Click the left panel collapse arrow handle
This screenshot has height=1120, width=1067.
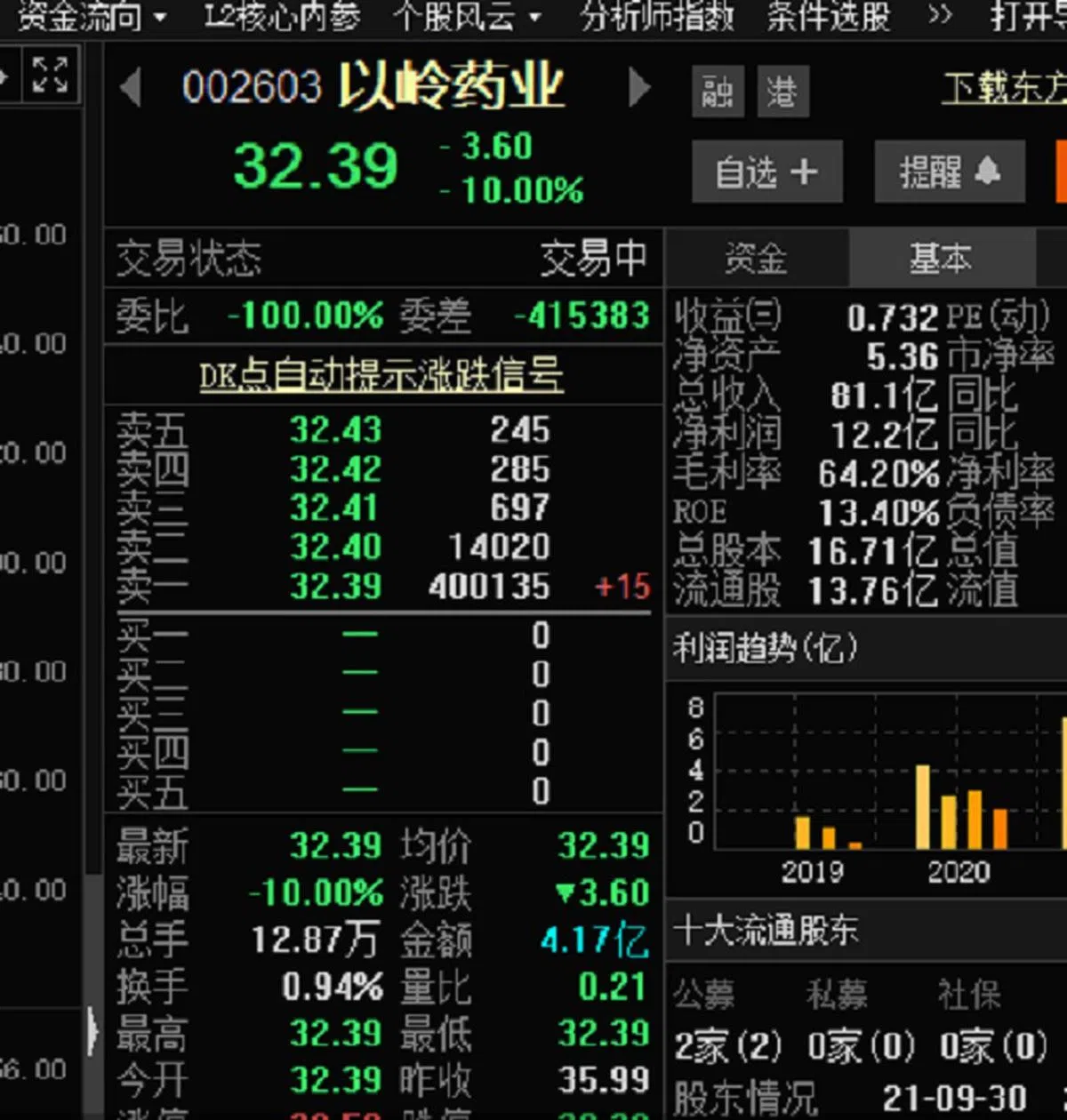92,1031
